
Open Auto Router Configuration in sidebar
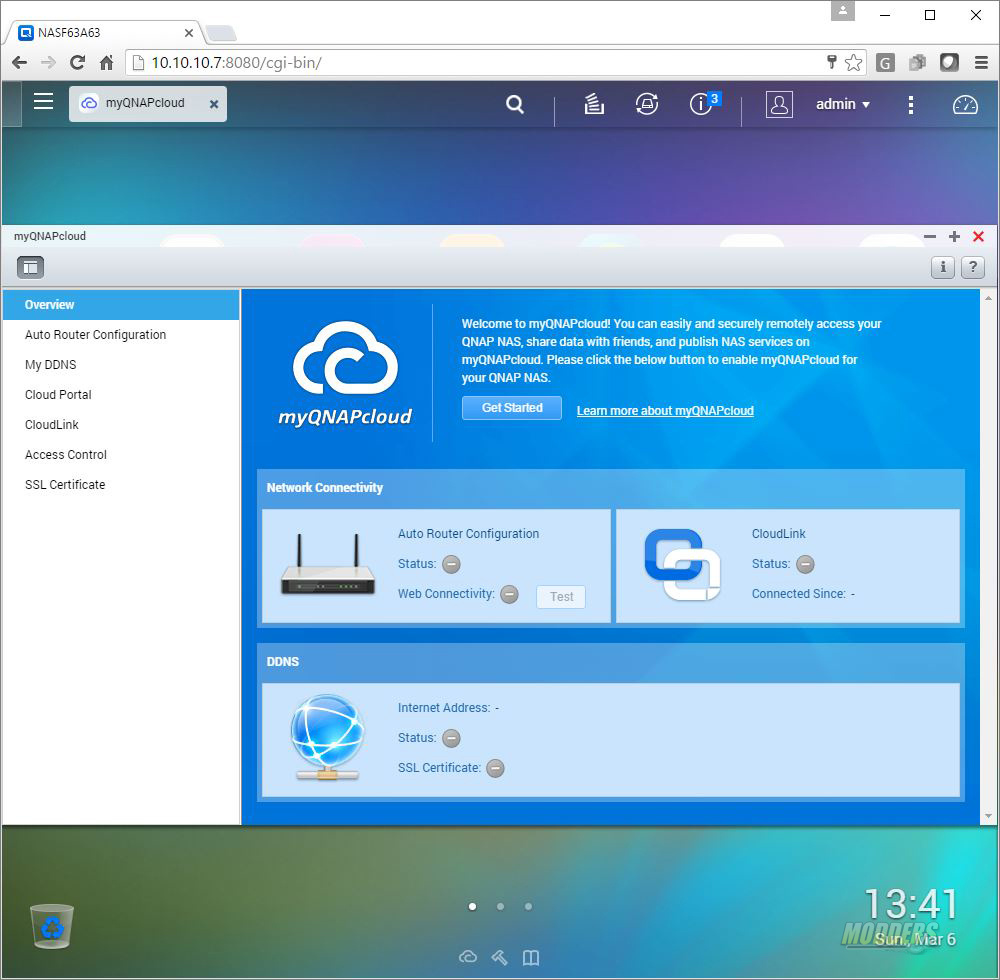(121, 335)
